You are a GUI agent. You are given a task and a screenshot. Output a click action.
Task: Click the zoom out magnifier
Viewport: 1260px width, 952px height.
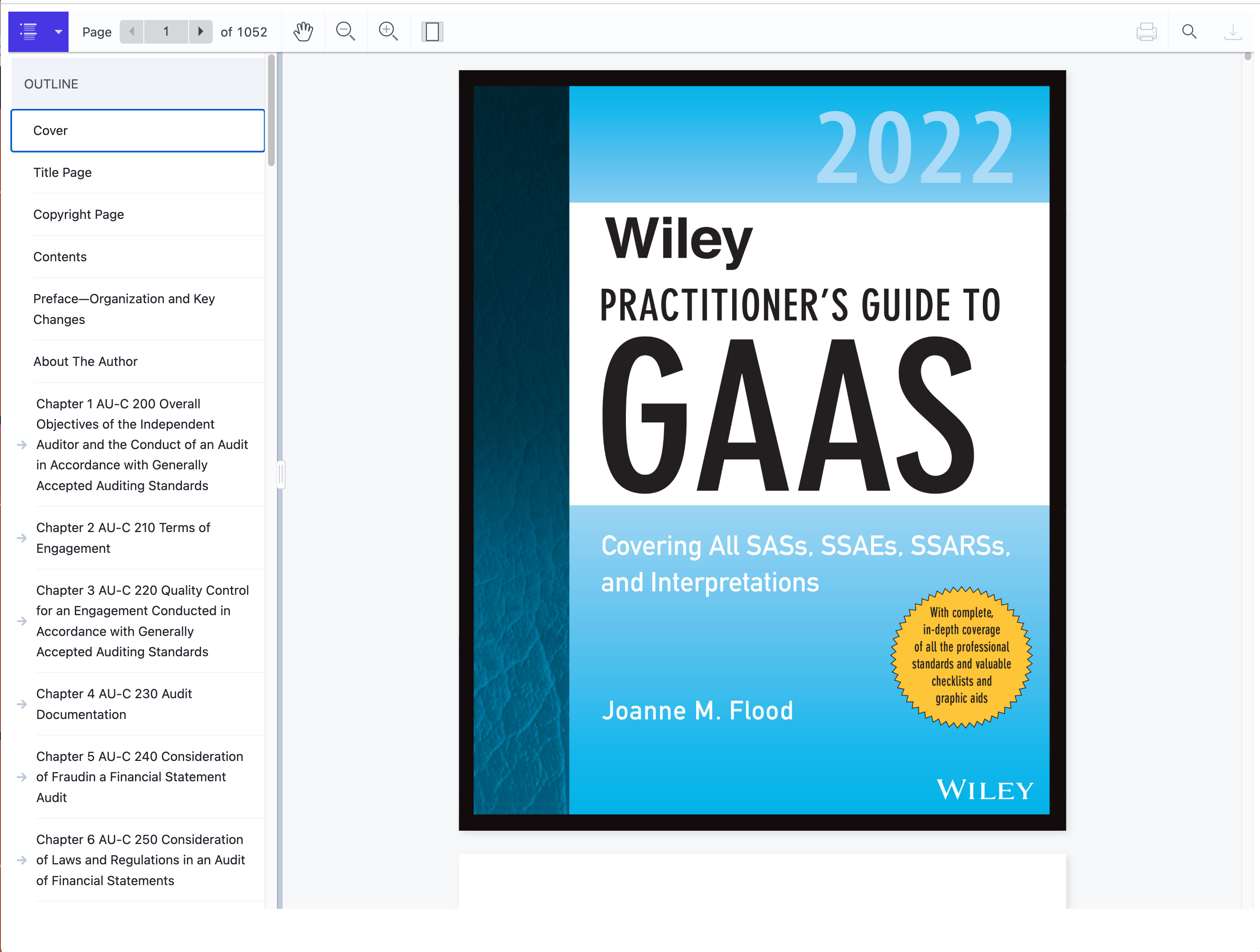pos(345,32)
